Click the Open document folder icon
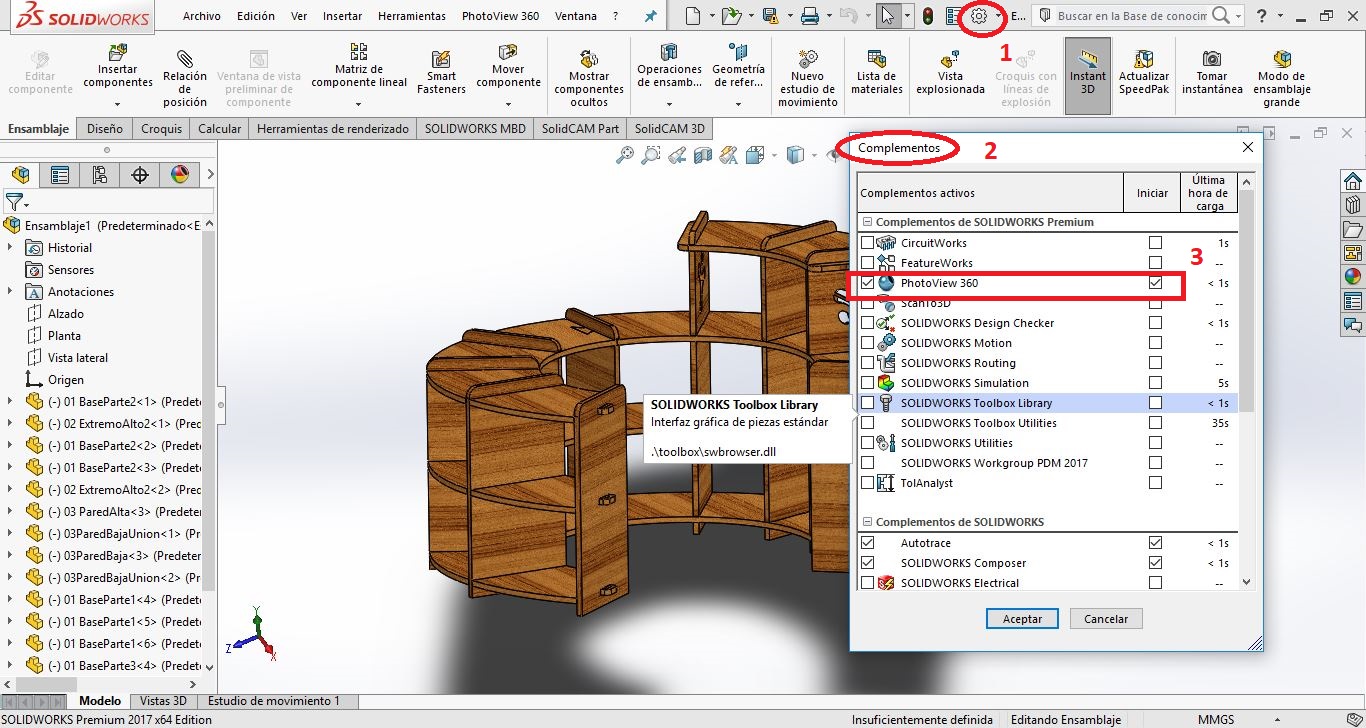1366x728 pixels. click(x=731, y=16)
